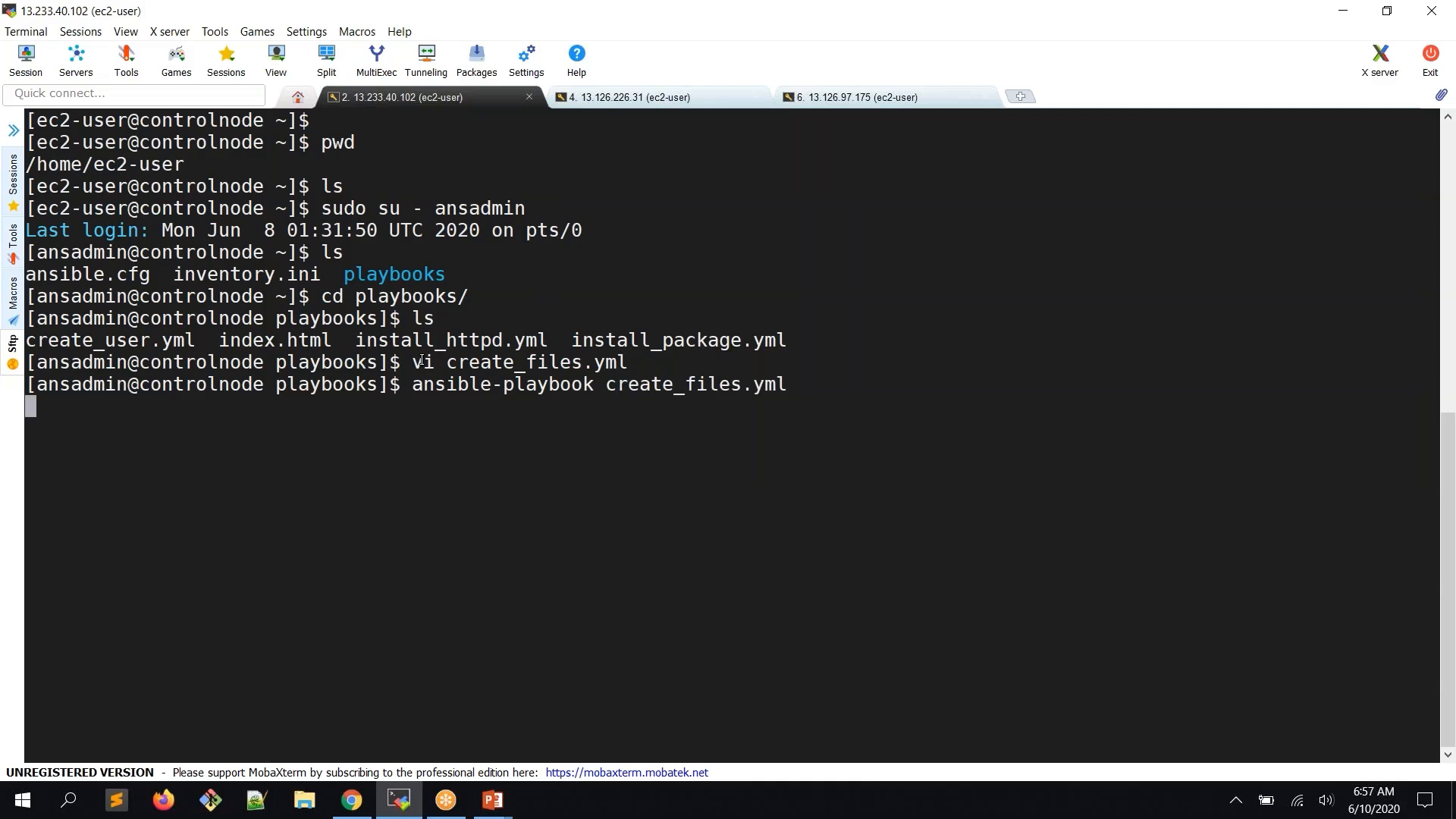Open the Macros menu in menu bar
Image resolution: width=1456 pixels, height=819 pixels.
(357, 31)
